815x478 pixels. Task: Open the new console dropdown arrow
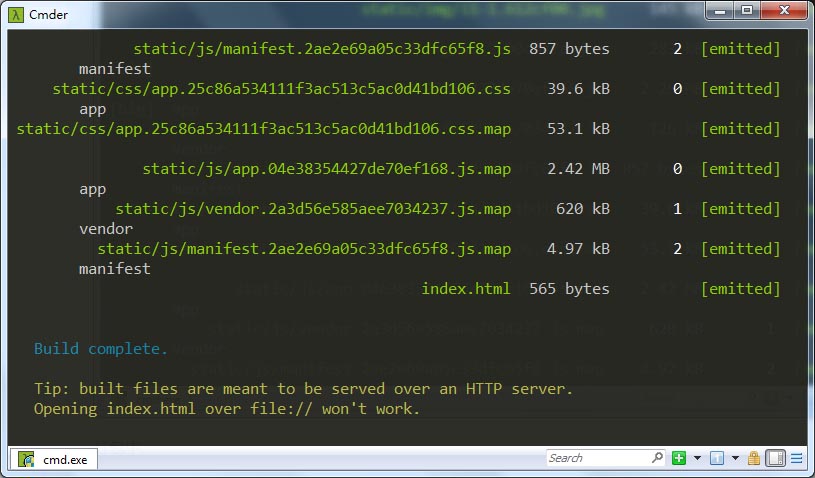click(x=697, y=458)
